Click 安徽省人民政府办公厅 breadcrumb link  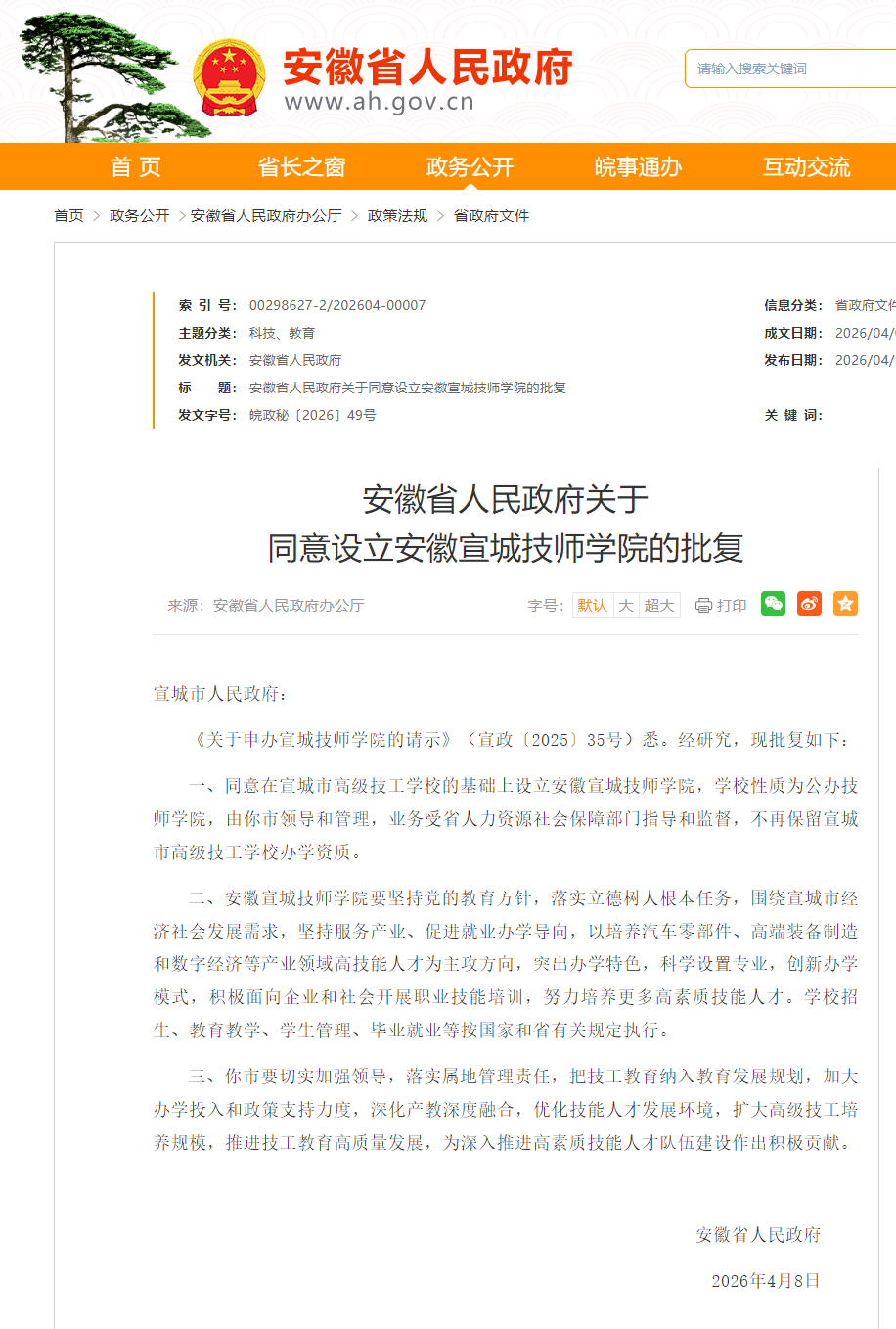[266, 216]
